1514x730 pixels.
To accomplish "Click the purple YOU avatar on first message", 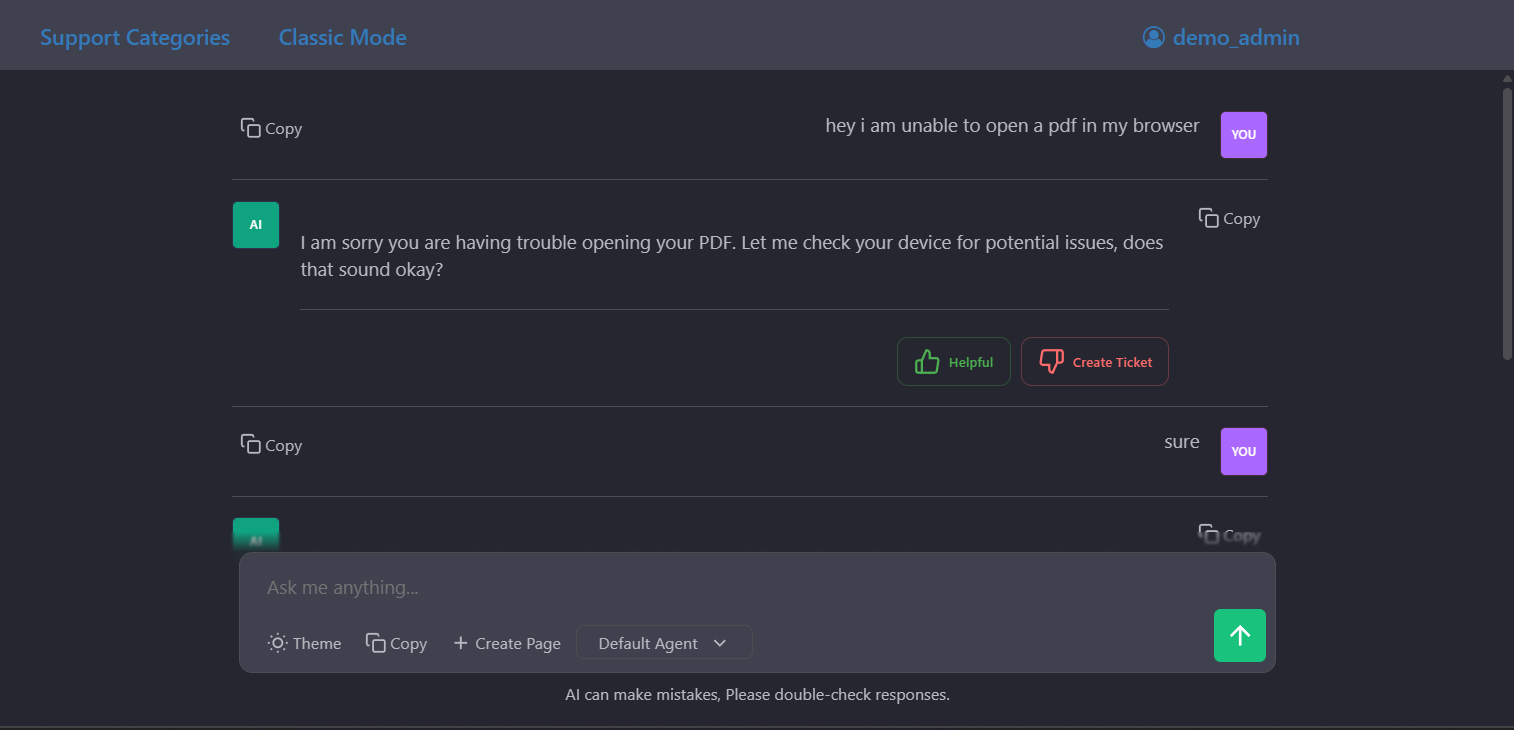I will pyautogui.click(x=1243, y=135).
